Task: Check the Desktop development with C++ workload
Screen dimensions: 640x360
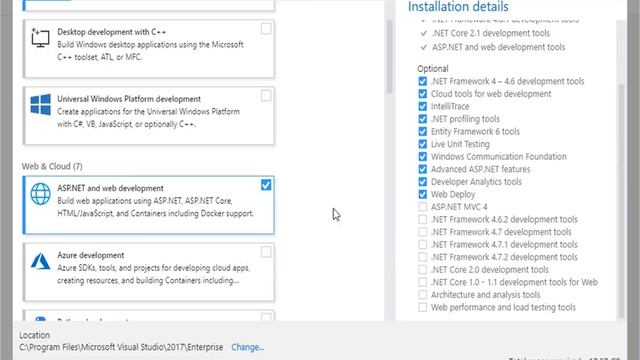Action: (266, 29)
